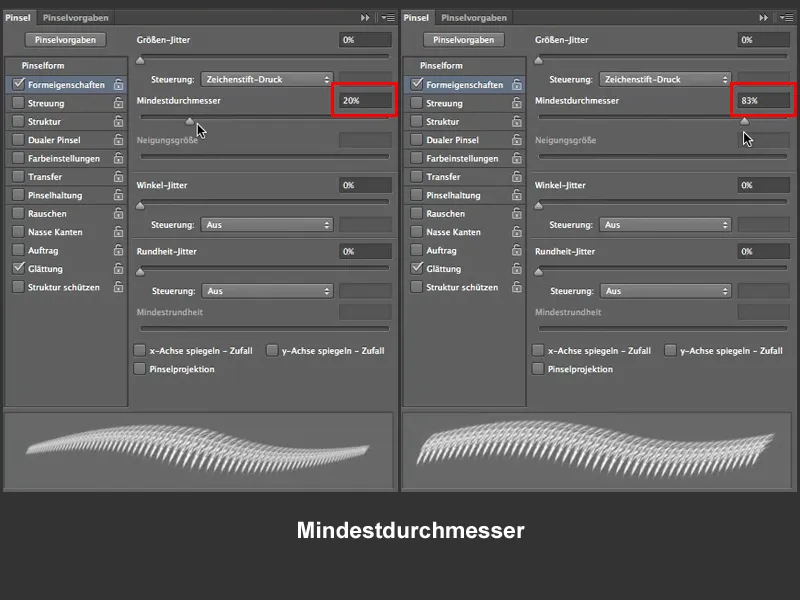Click Winkel-Jitter slider handle in right panel
800x600 pixels.
click(x=538, y=206)
